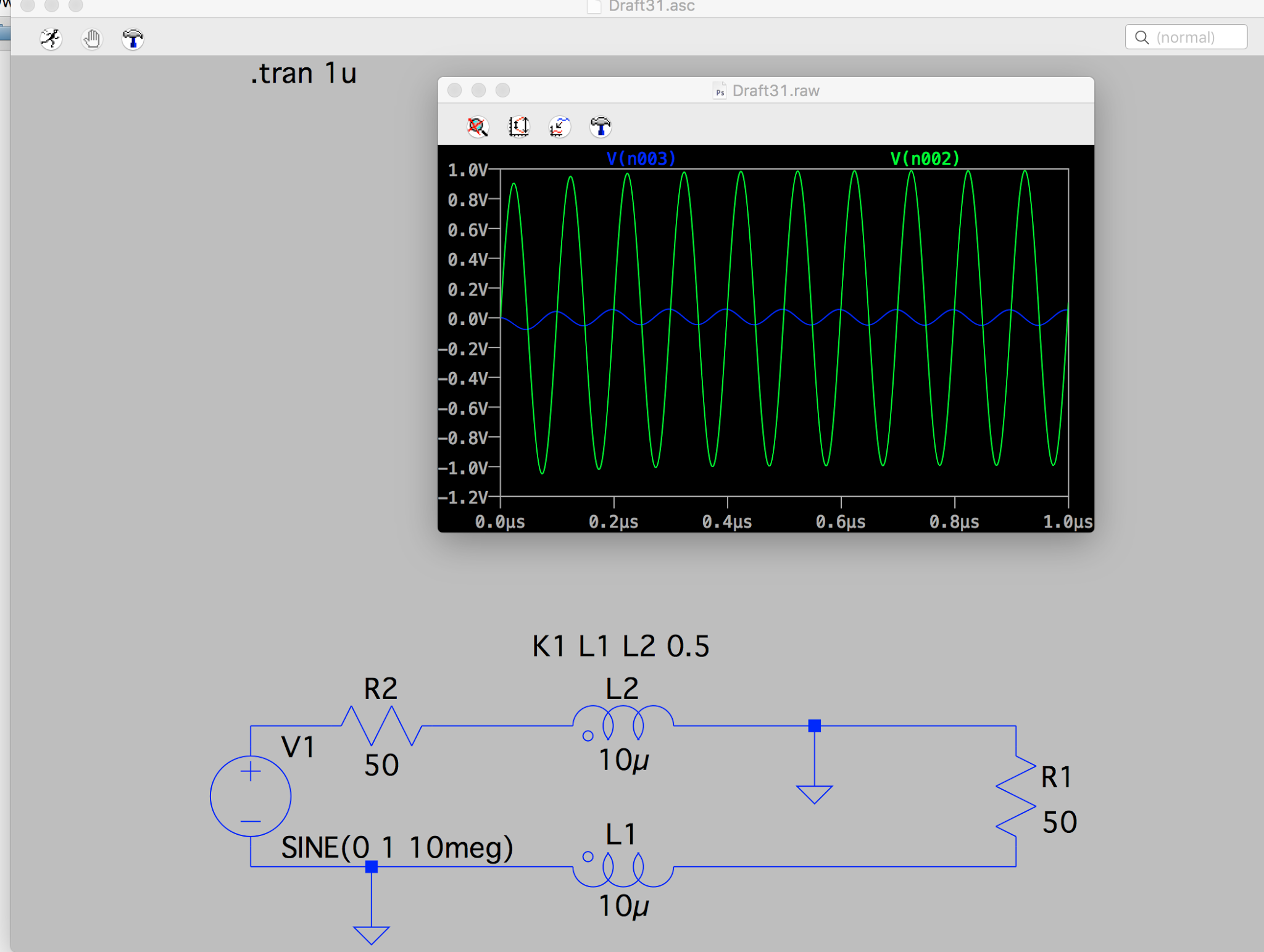Click the V(n002) green trace label
The width and height of the screenshot is (1264, 952).
(x=925, y=159)
